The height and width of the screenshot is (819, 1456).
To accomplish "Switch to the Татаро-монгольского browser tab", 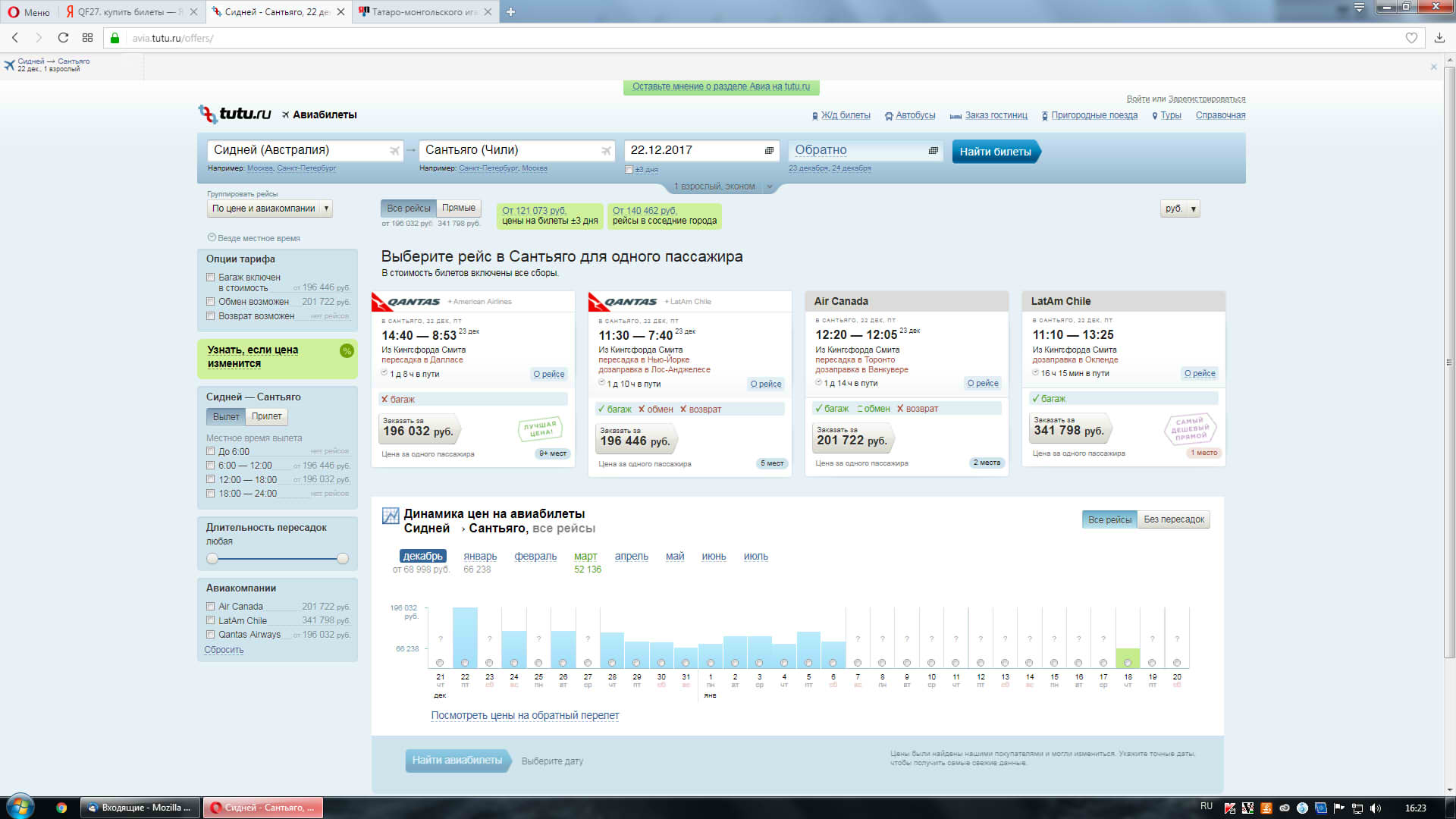I will point(425,12).
